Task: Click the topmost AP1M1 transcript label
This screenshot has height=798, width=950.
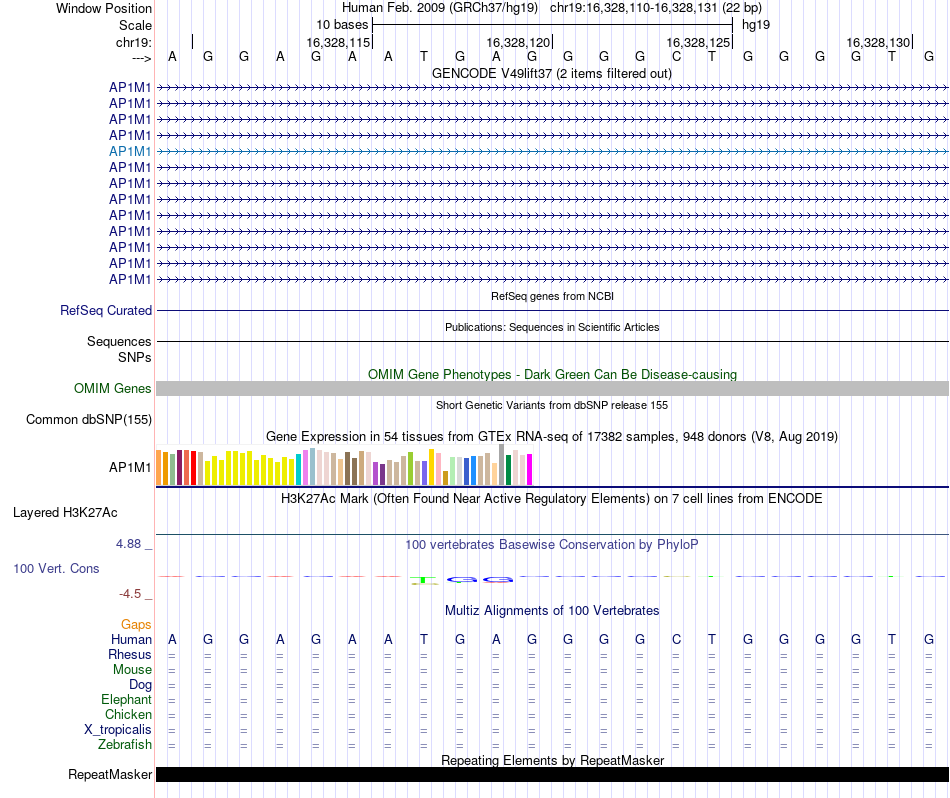Action: point(130,87)
